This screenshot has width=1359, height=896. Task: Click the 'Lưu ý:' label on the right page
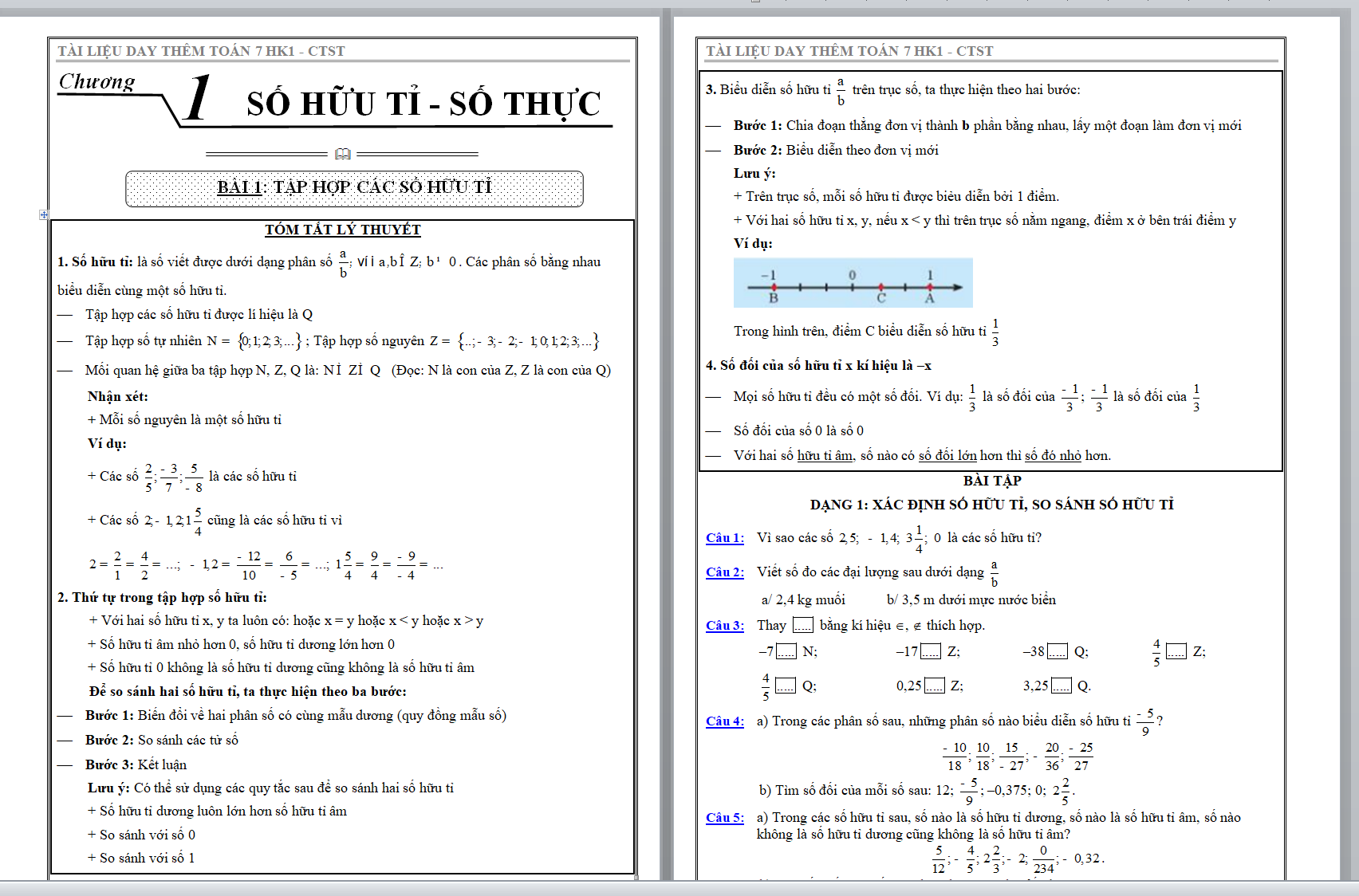[754, 174]
